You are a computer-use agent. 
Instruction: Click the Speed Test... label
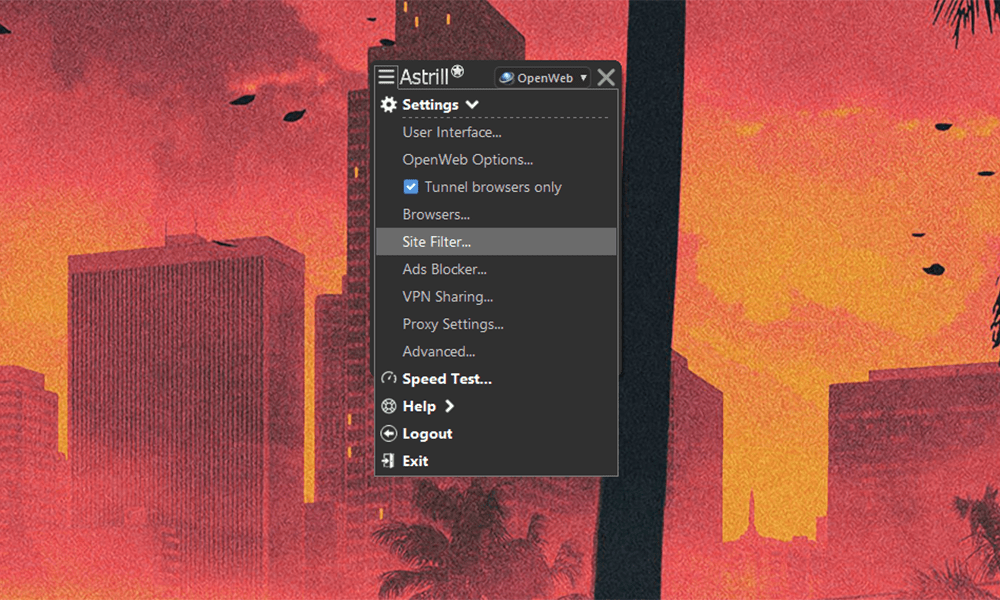447,379
